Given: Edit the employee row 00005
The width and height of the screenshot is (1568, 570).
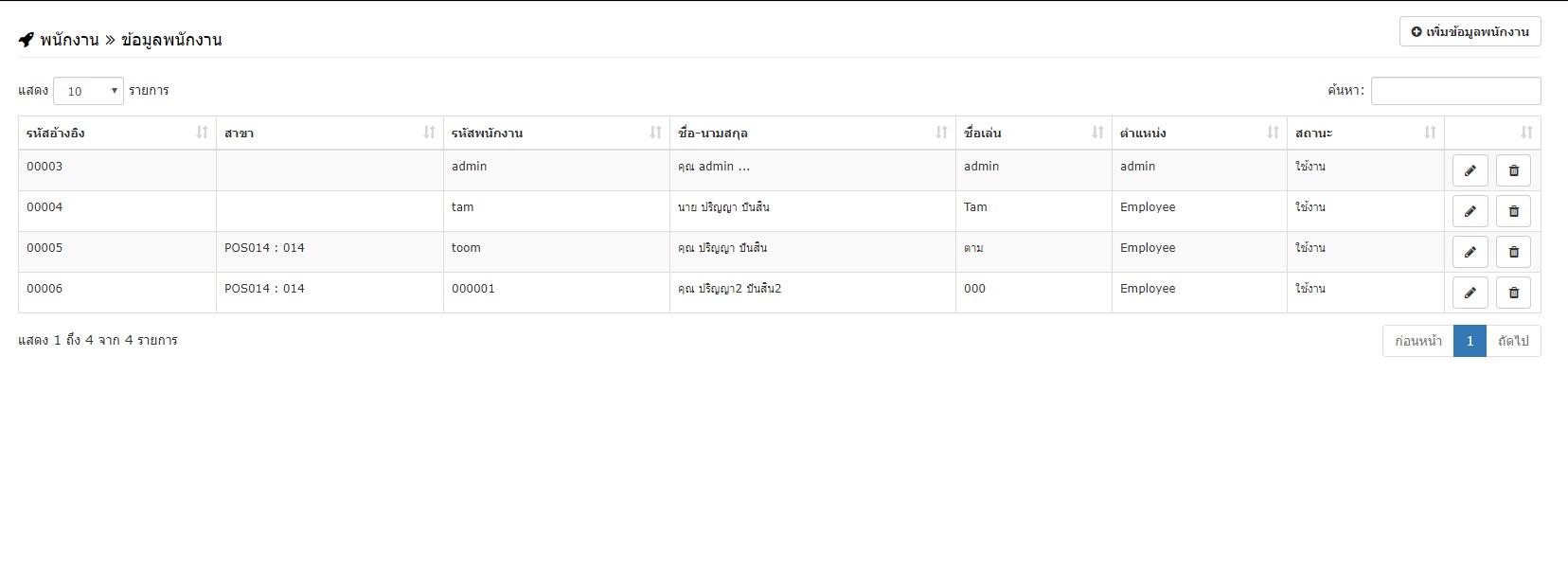Looking at the screenshot, I should click(x=1470, y=252).
